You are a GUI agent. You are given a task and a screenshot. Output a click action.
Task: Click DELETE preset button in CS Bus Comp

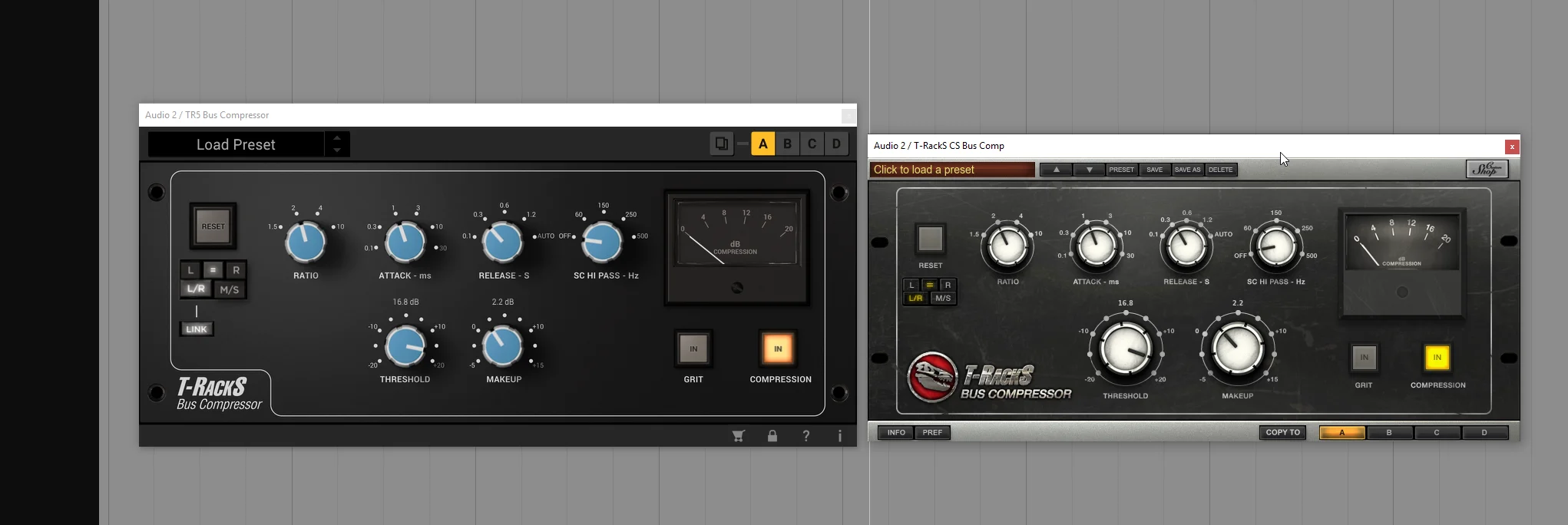1221,170
